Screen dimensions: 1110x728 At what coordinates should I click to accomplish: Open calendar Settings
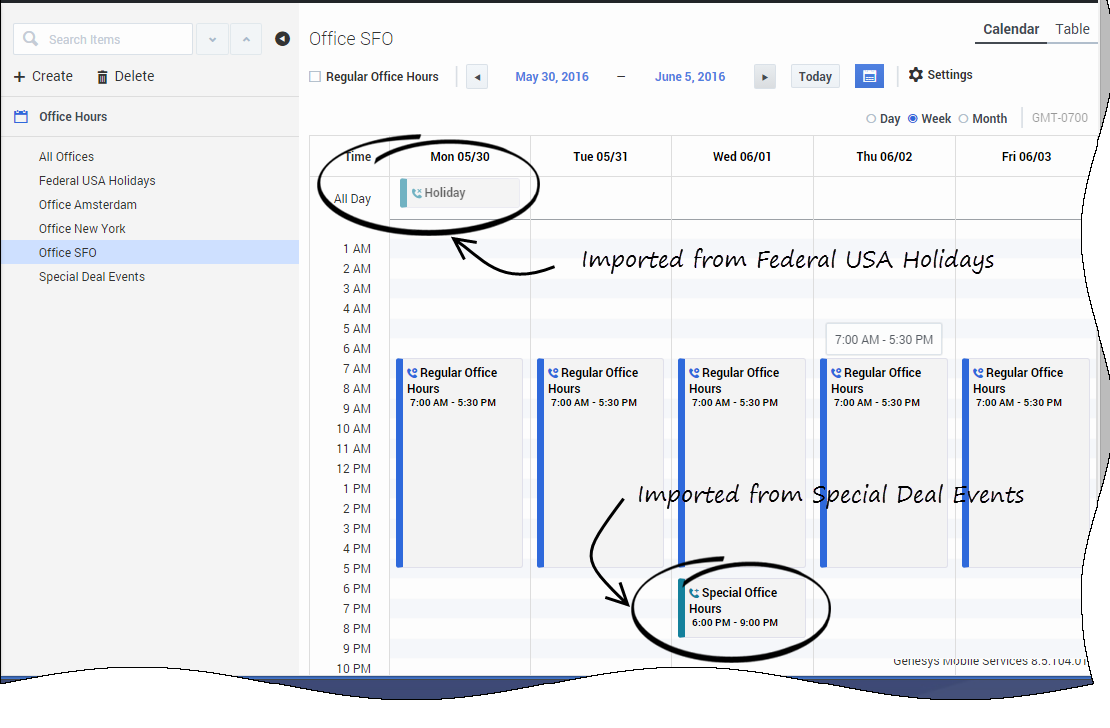point(941,74)
